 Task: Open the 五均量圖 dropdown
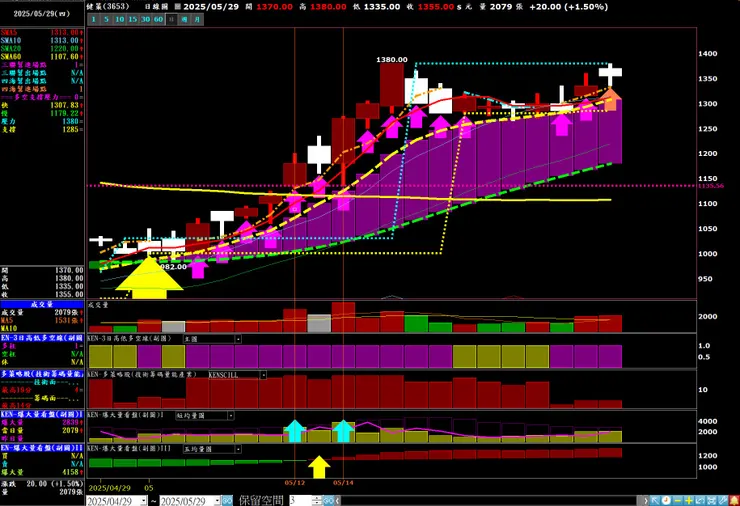[238, 449]
